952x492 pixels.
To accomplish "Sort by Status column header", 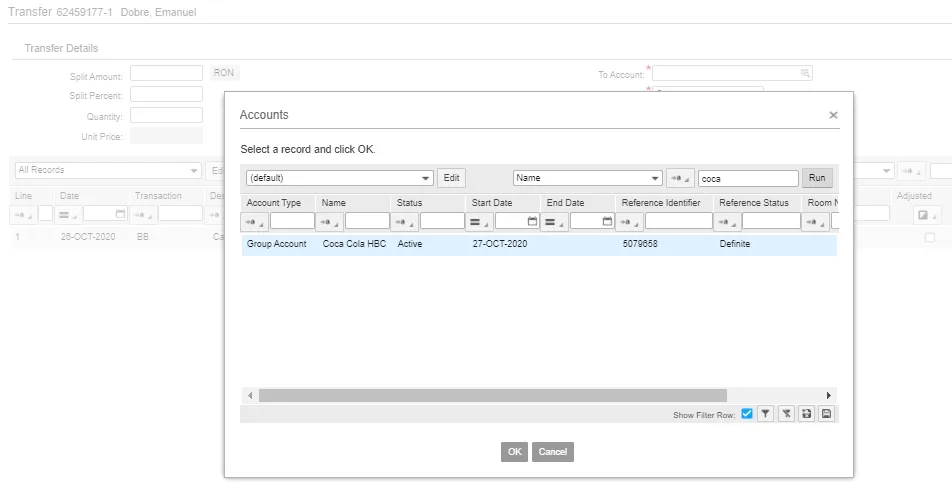I will click(x=409, y=203).
